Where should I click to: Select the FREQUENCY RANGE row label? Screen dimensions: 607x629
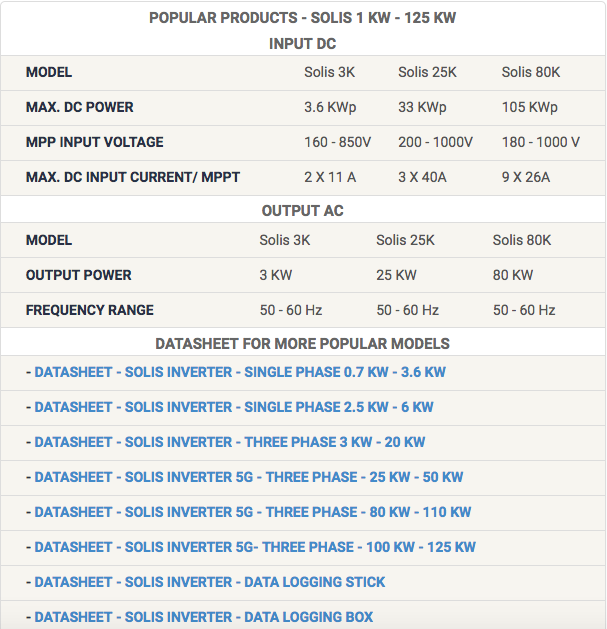(90, 310)
